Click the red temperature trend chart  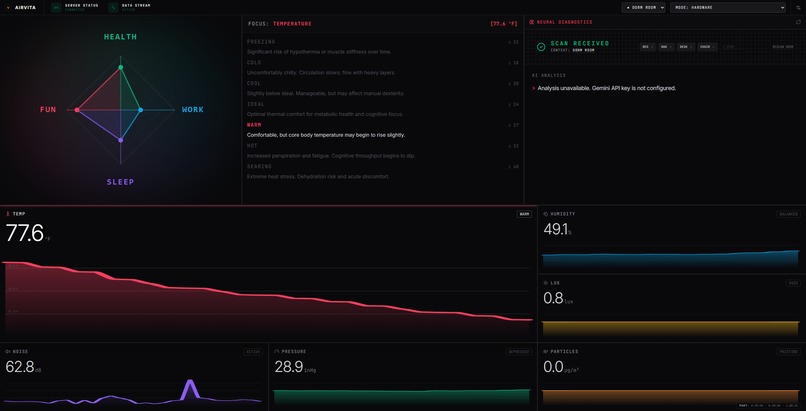click(267, 301)
